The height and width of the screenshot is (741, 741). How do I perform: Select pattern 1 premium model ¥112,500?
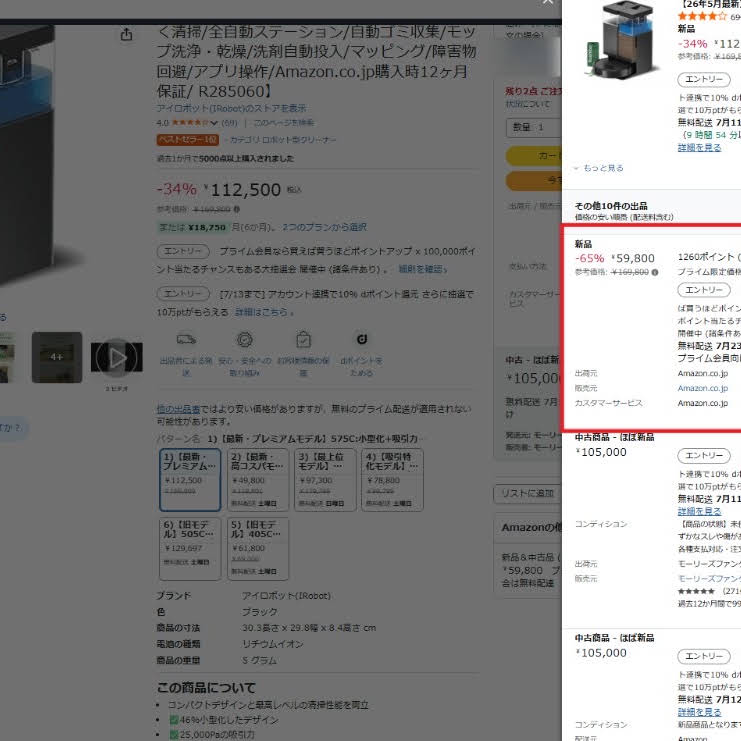(x=190, y=480)
